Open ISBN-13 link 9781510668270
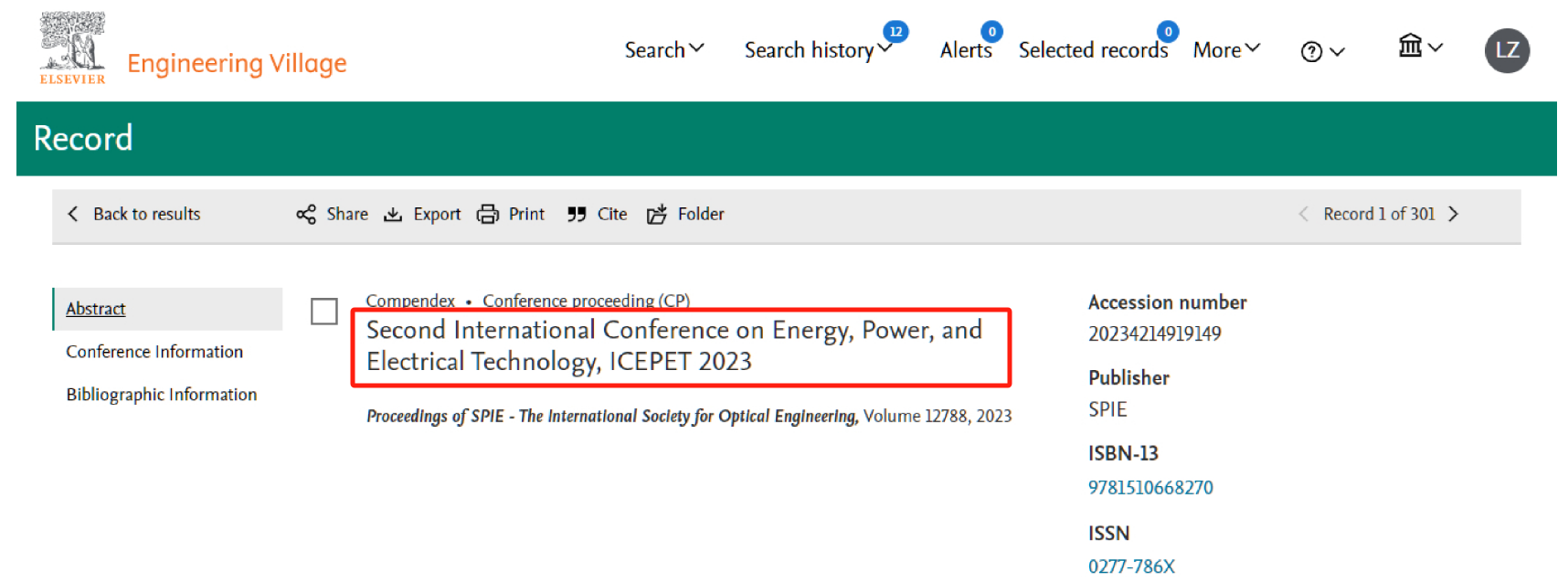 1150,488
